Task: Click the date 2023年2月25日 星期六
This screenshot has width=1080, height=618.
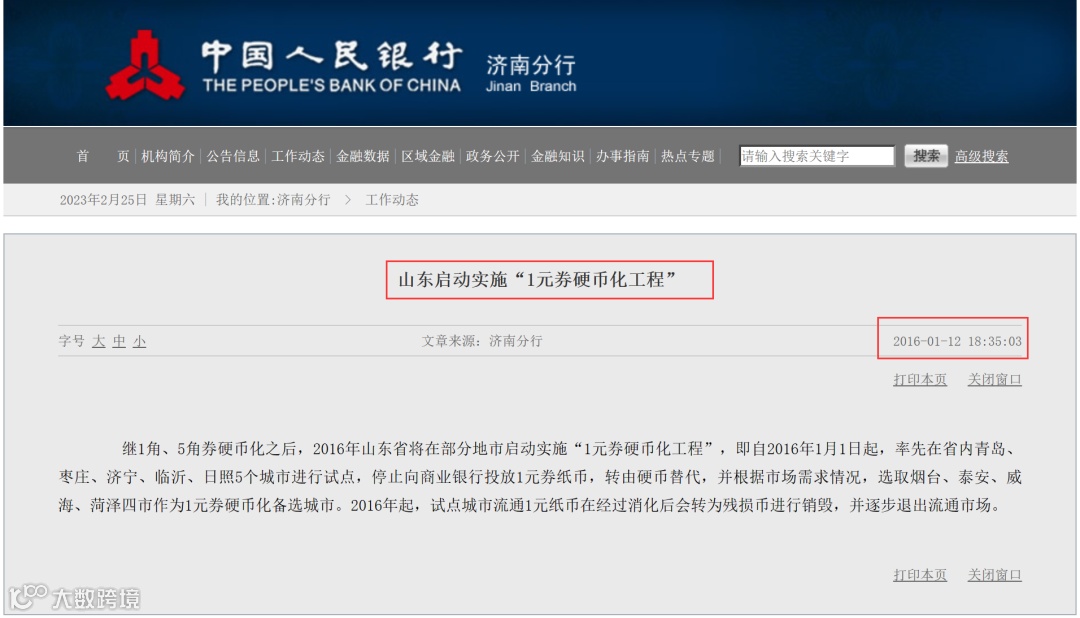Action: click(127, 200)
